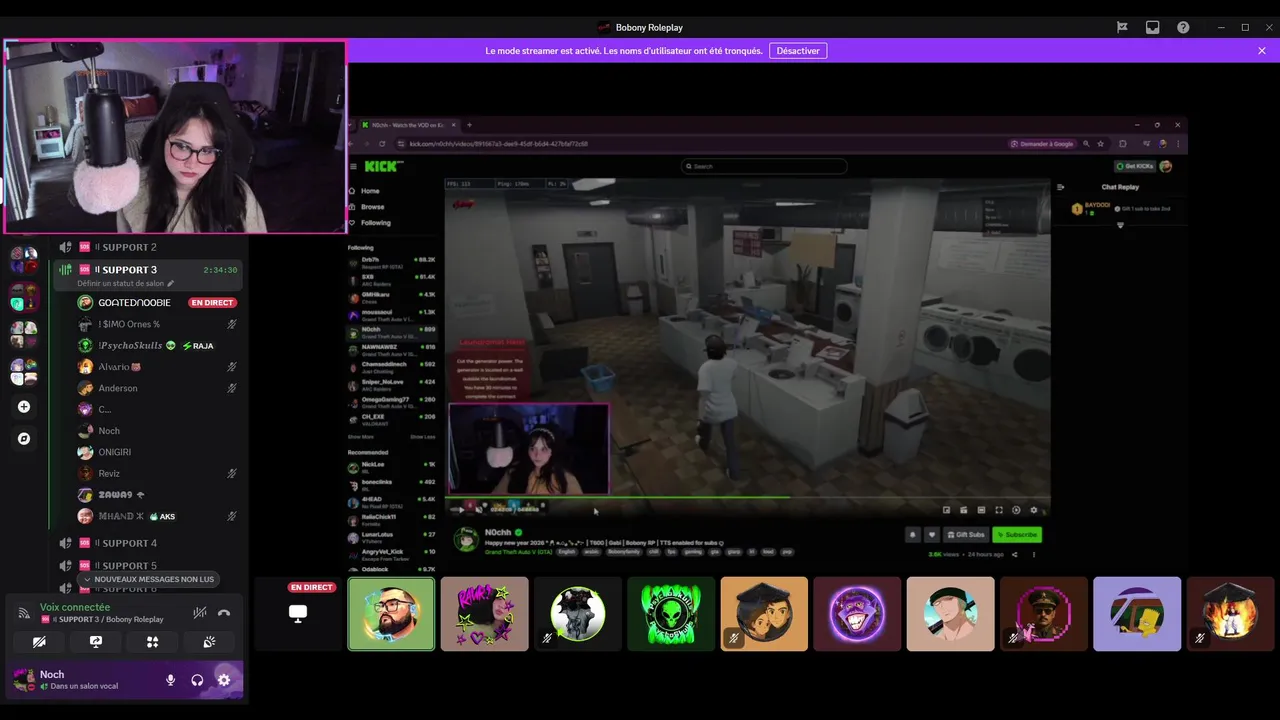Screen dimensions: 1280x720
Task: Toggle noise suppression icon in voice panel
Action: [200, 613]
